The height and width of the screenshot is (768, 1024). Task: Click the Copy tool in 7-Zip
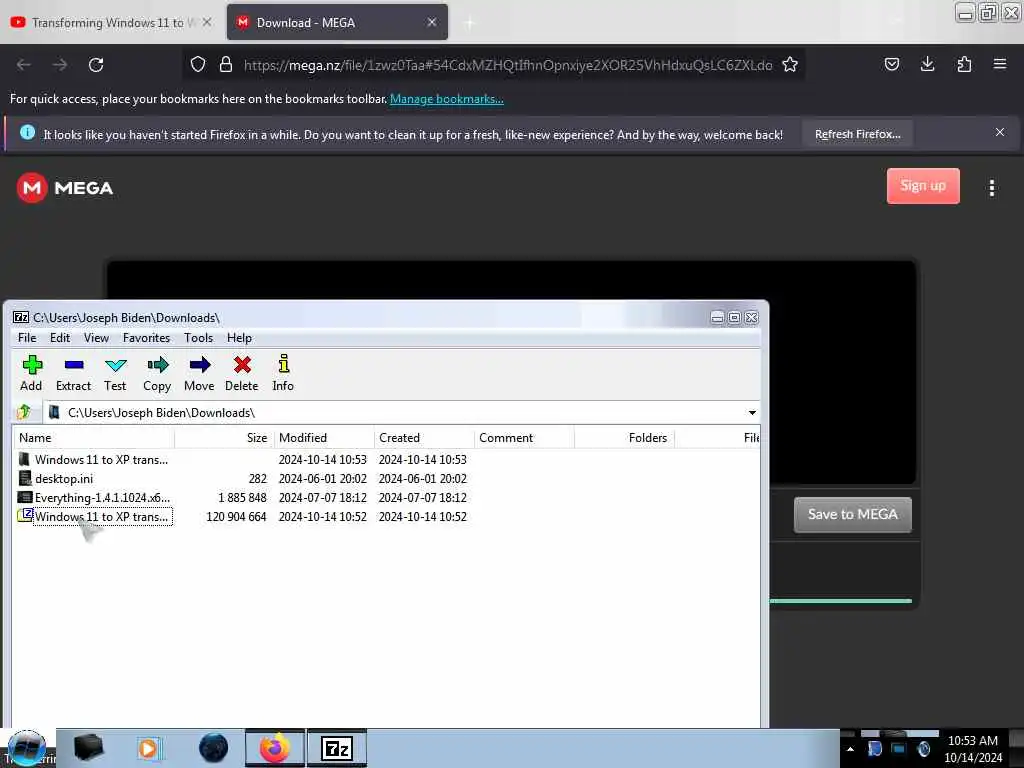(x=157, y=374)
